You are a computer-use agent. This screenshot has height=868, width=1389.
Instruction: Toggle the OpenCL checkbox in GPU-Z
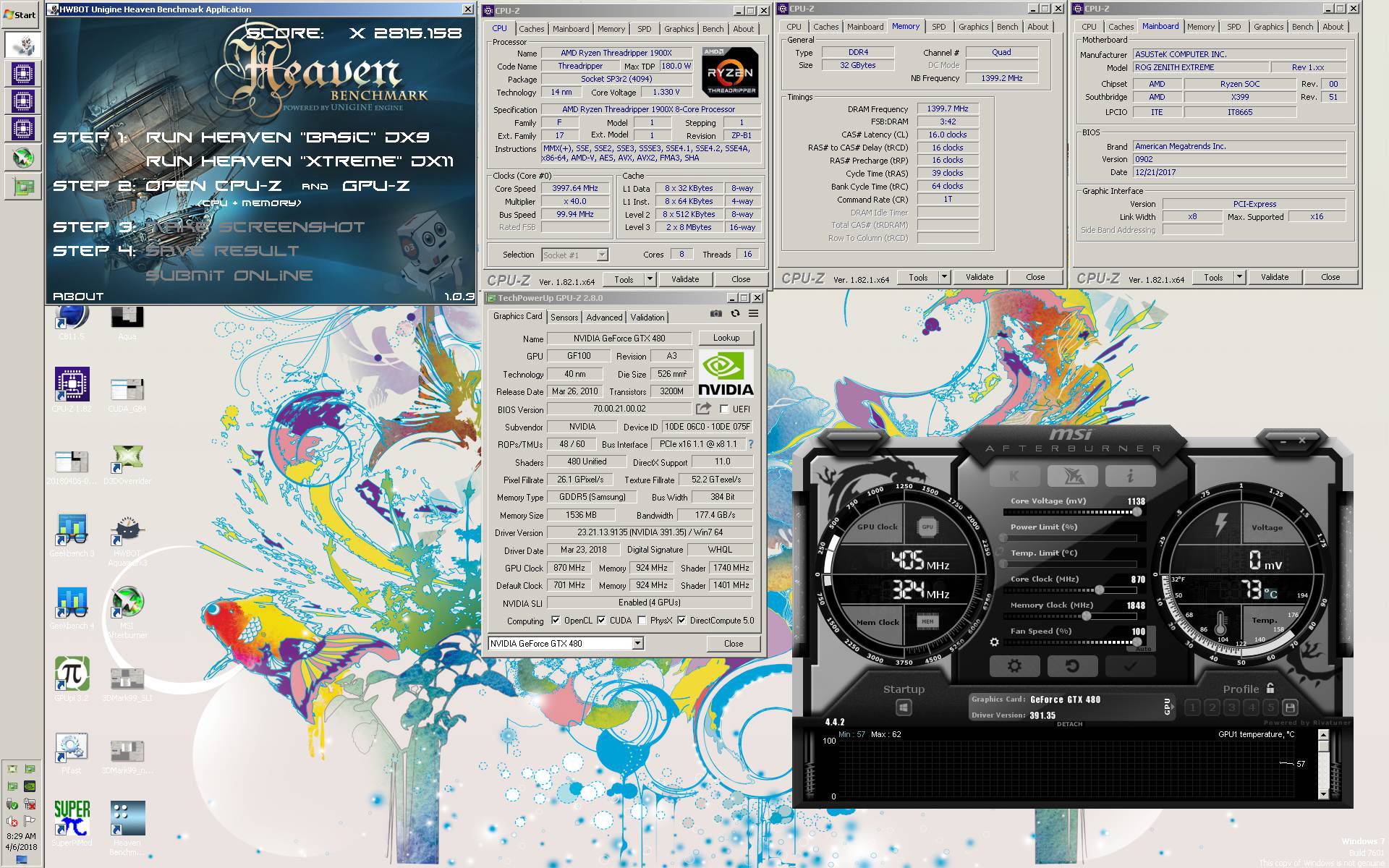(x=556, y=621)
